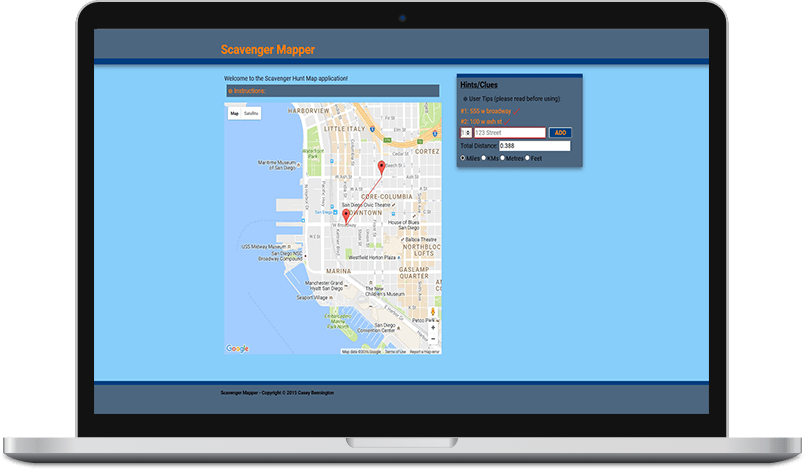Viewport: 804px width, 469px height.
Task: Click the CORE-COLUMBIA map label
Action: pyautogui.click(x=387, y=196)
